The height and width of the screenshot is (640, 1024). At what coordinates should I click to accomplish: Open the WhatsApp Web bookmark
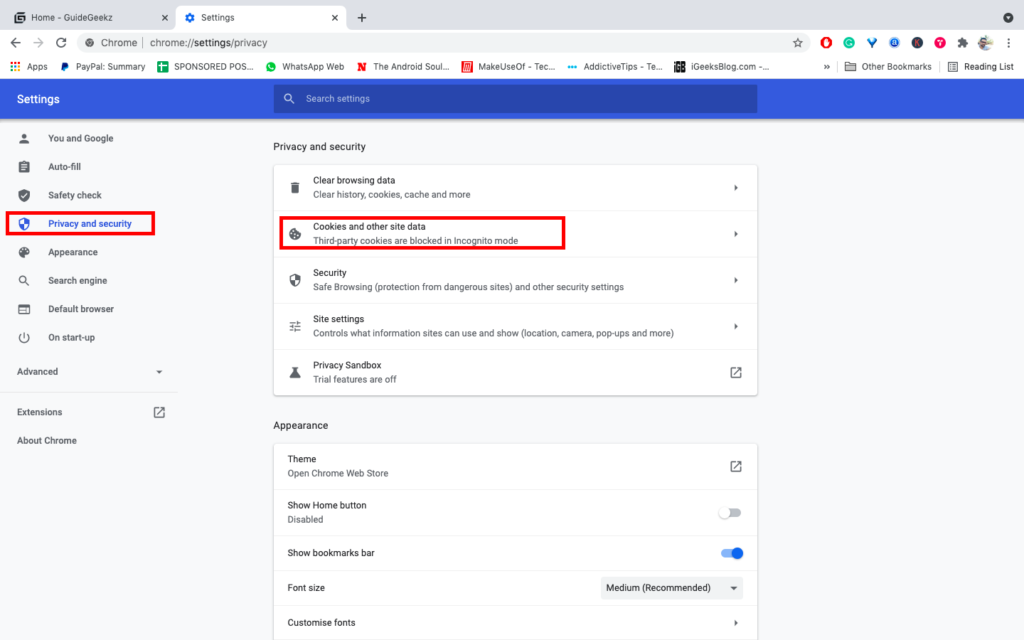click(305, 67)
